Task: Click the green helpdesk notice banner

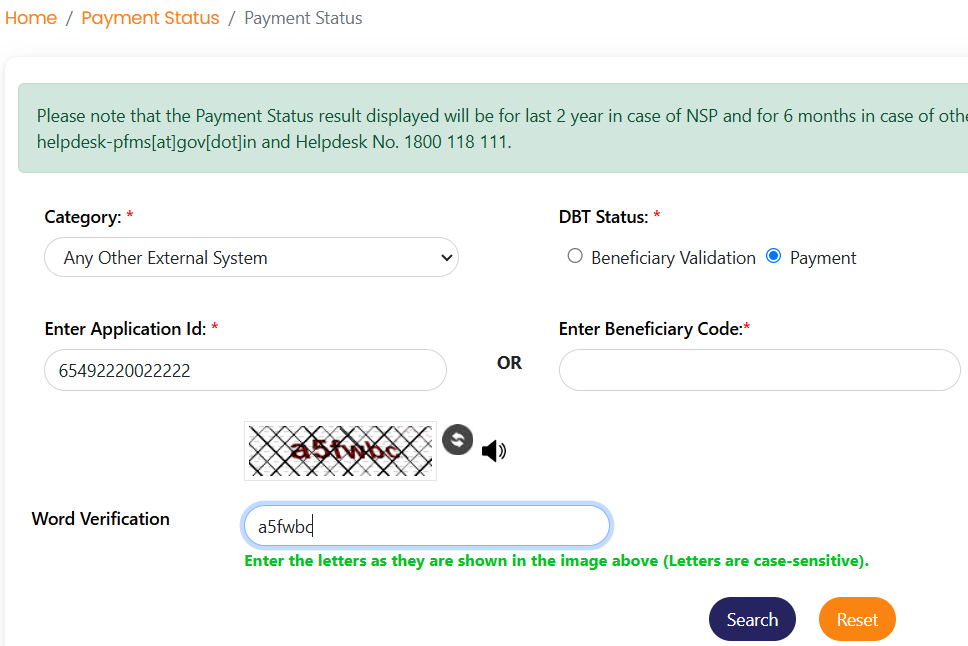Action: click(493, 128)
